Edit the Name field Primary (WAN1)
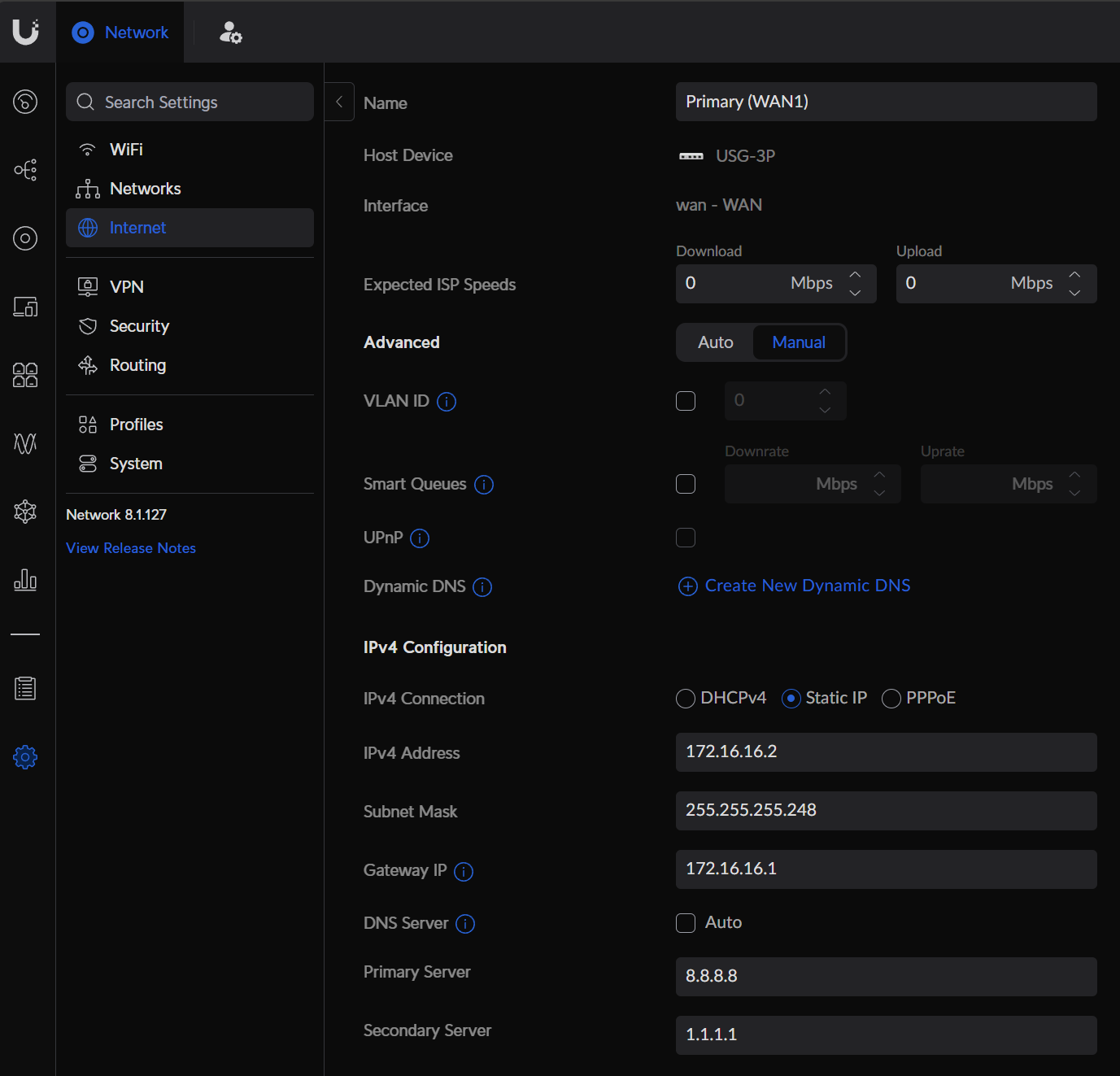The image size is (1120, 1076). 887,102
